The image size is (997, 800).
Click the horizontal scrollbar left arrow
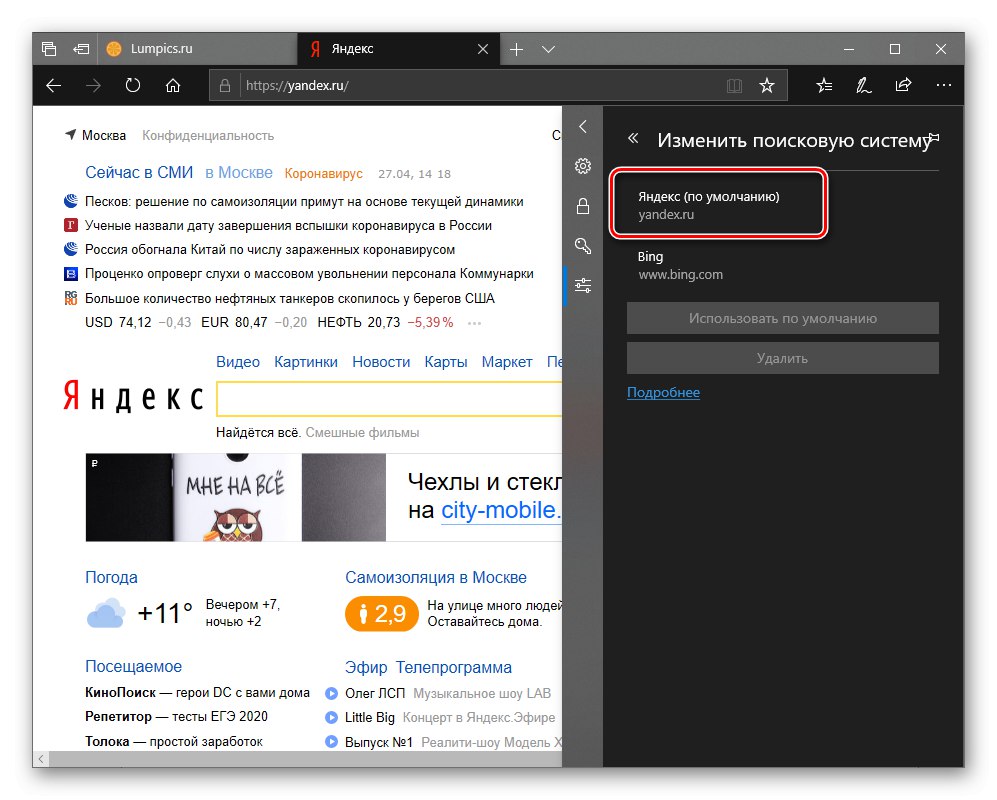pyautogui.click(x=41, y=759)
